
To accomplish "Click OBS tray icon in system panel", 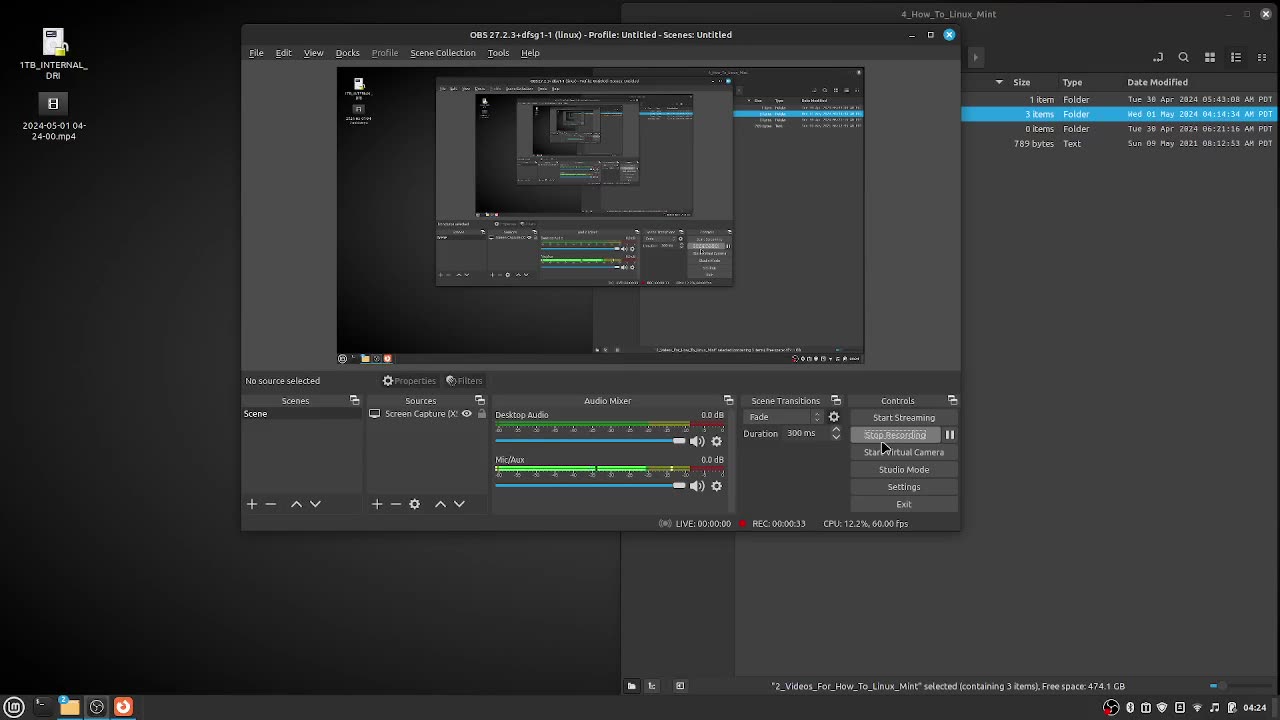I will pyautogui.click(x=1111, y=708).
